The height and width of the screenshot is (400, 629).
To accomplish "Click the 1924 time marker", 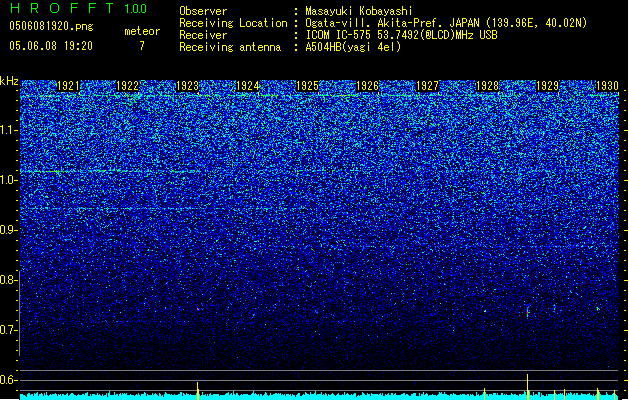I will point(248,86).
